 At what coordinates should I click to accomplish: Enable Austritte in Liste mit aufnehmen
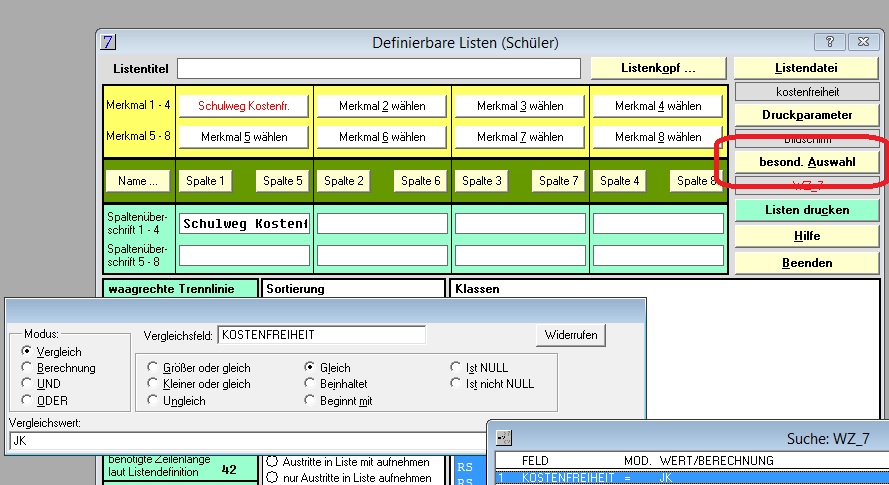(x=272, y=461)
